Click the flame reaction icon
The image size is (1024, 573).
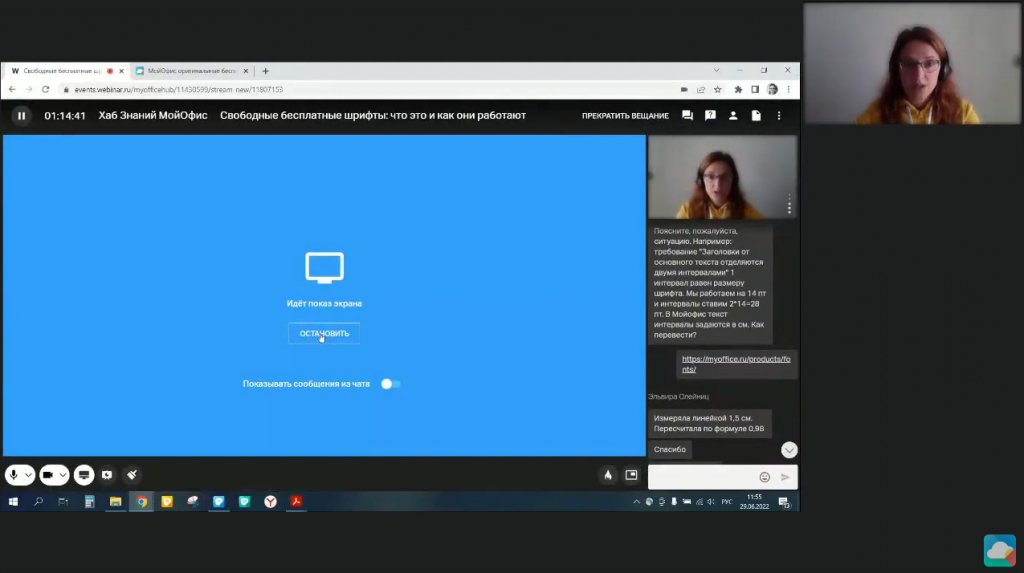coord(608,475)
